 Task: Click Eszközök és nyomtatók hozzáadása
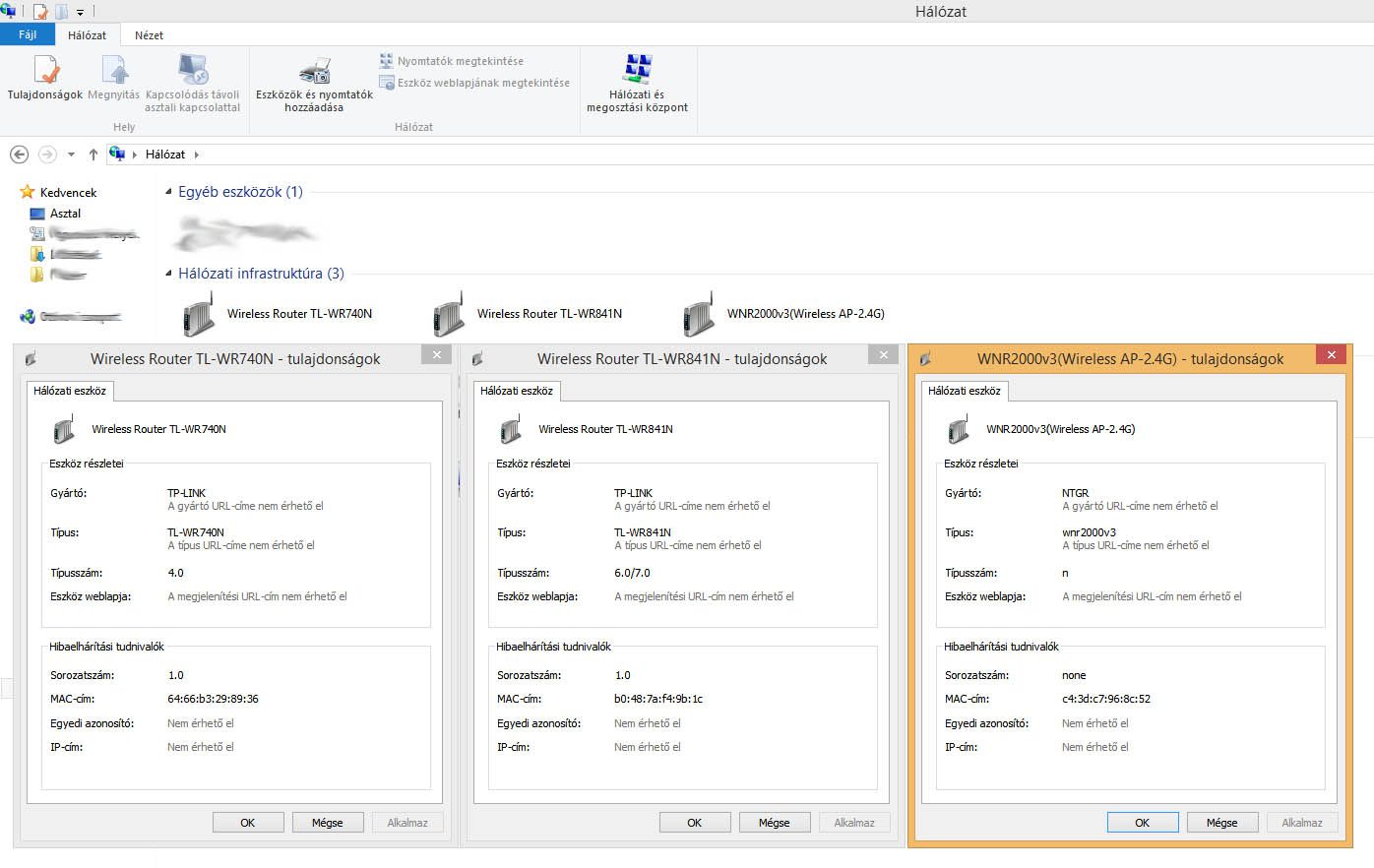click(314, 85)
